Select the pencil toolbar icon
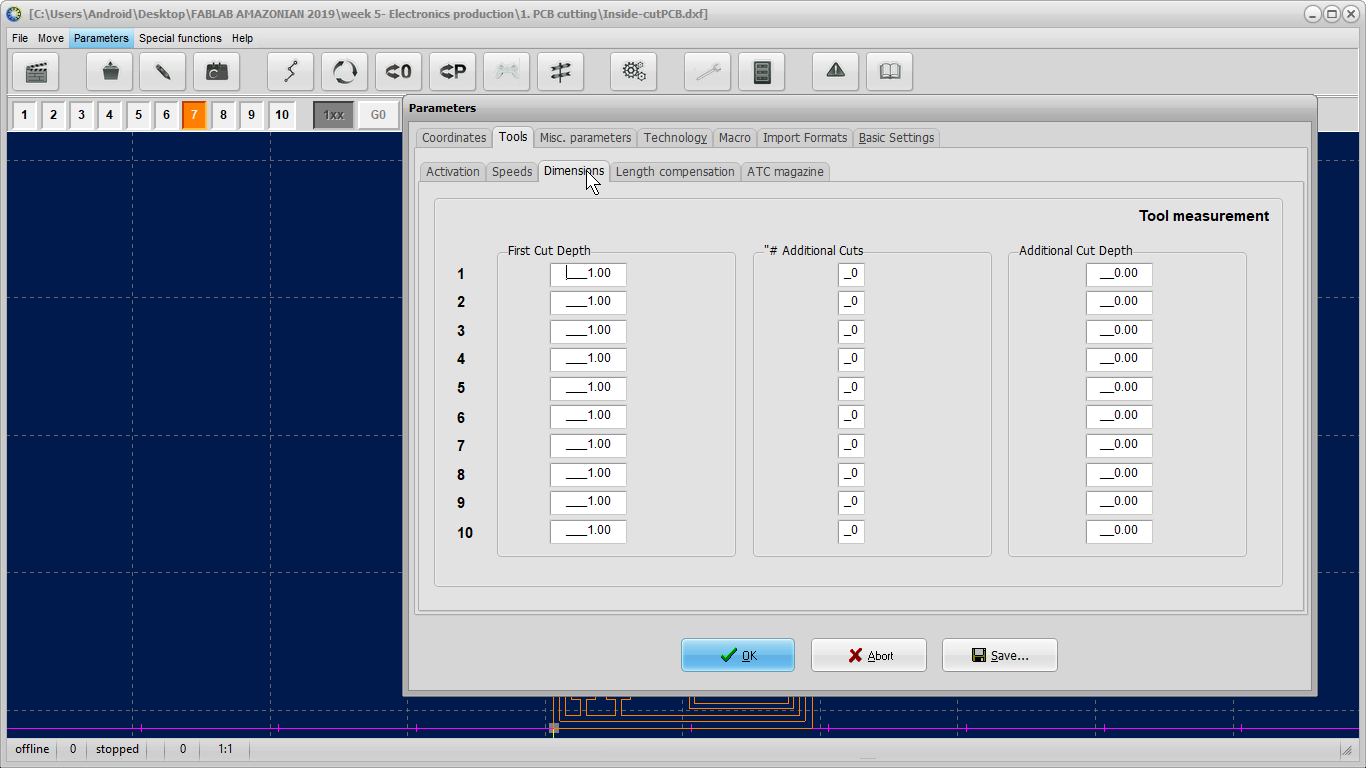This screenshot has width=1366, height=768. [163, 72]
